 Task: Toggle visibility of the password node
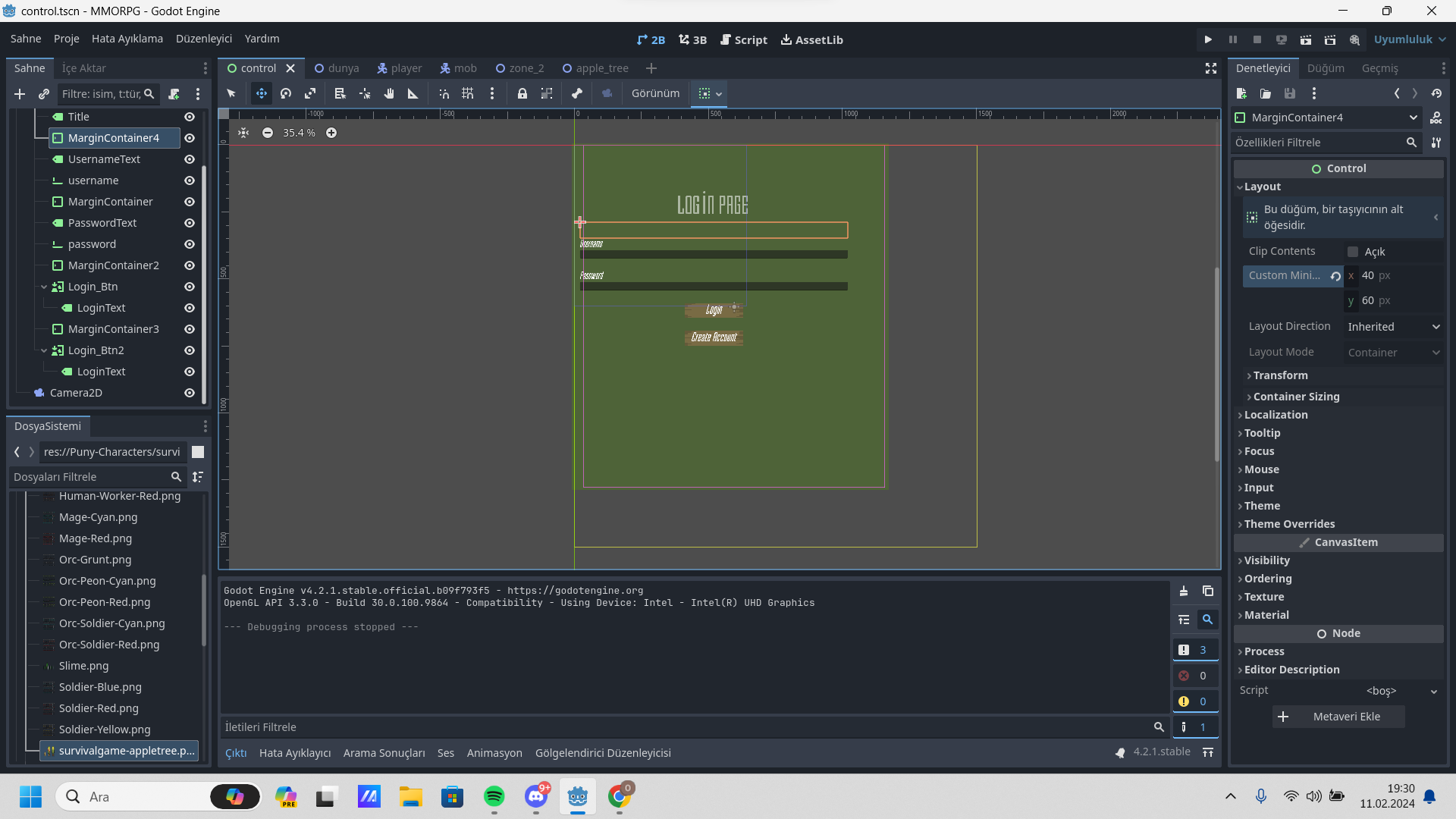tap(190, 244)
